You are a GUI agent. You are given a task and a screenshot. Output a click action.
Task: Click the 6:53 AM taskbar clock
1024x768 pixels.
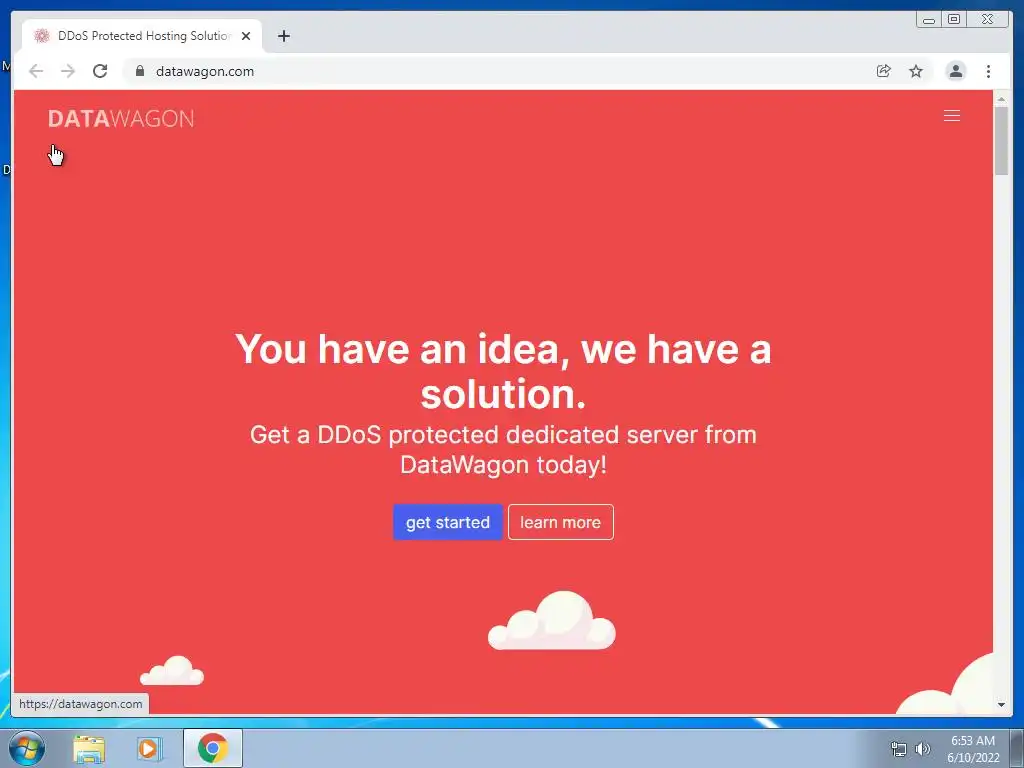pyautogui.click(x=973, y=749)
